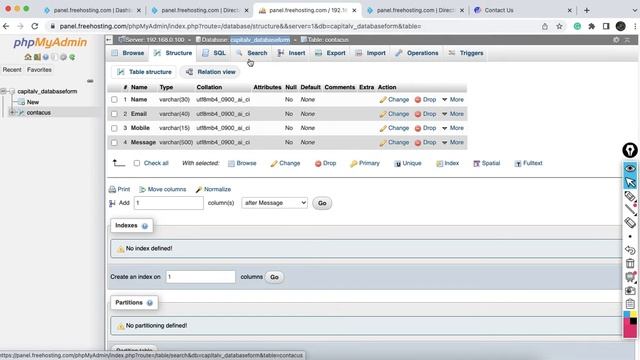Click Drop link for Mobile row

point(425,128)
